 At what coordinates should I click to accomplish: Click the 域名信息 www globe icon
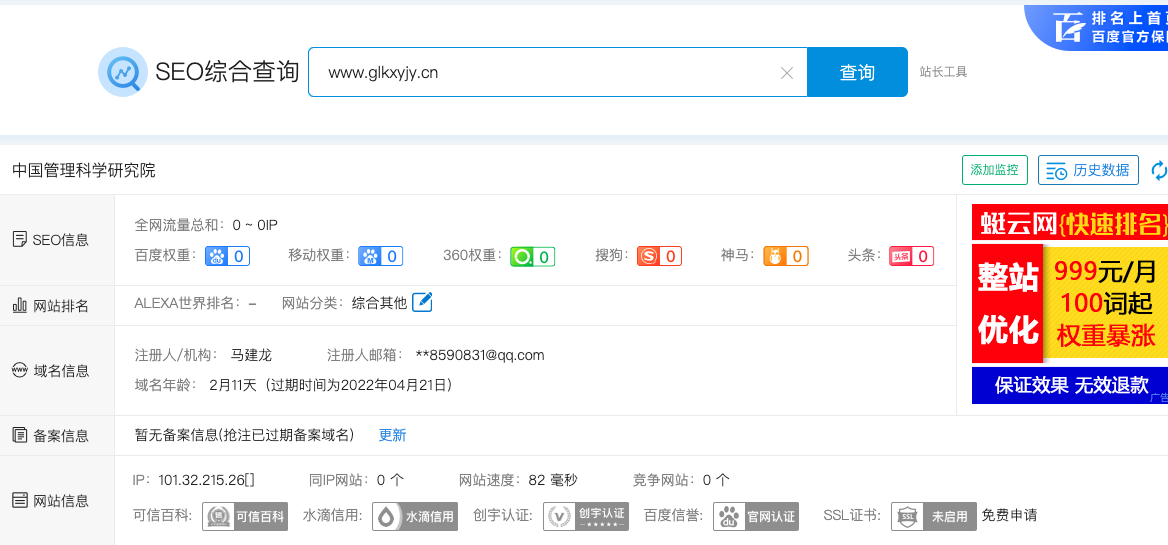20,370
